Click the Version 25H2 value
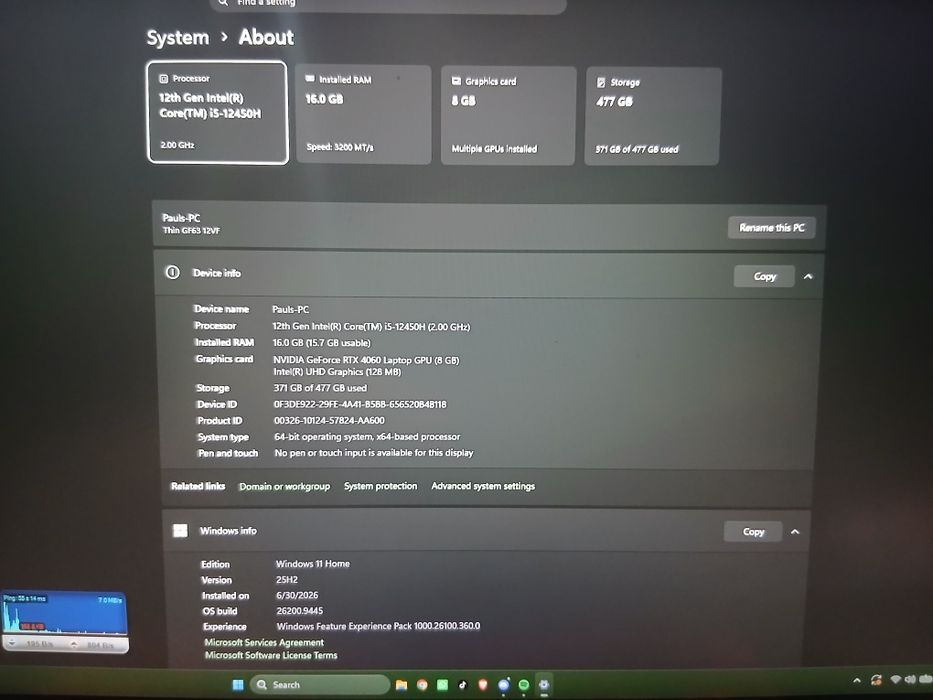 [x=287, y=580]
